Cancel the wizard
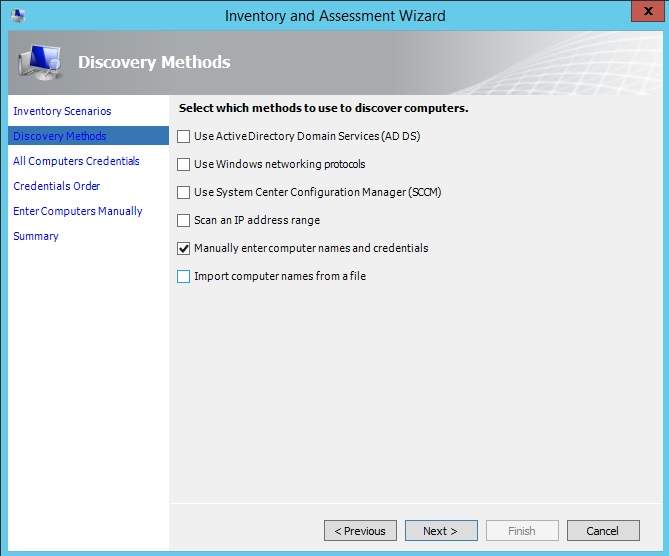This screenshot has width=669, height=556. coord(602,531)
